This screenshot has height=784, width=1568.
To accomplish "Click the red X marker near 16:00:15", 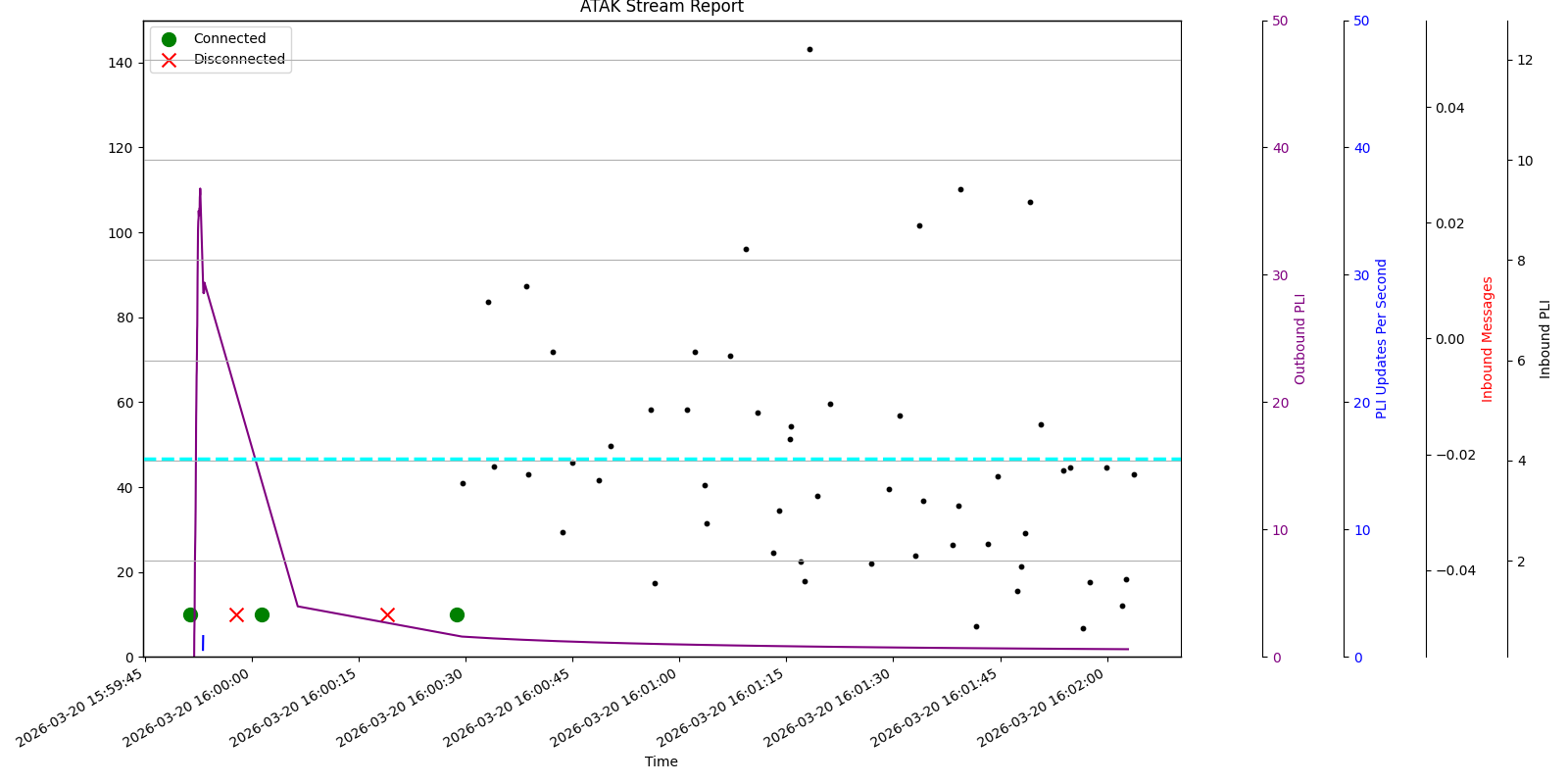I will click(387, 614).
